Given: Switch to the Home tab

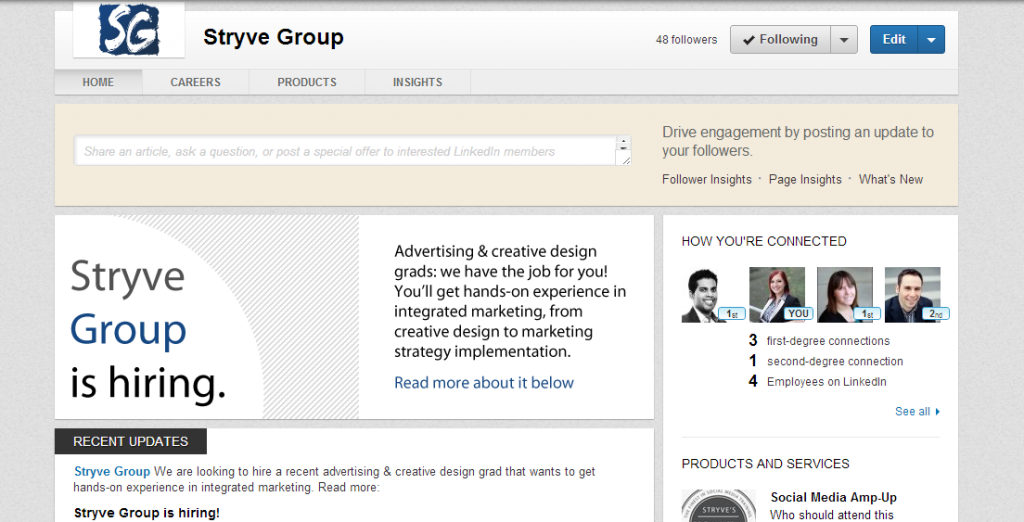Looking at the screenshot, I should 98,82.
